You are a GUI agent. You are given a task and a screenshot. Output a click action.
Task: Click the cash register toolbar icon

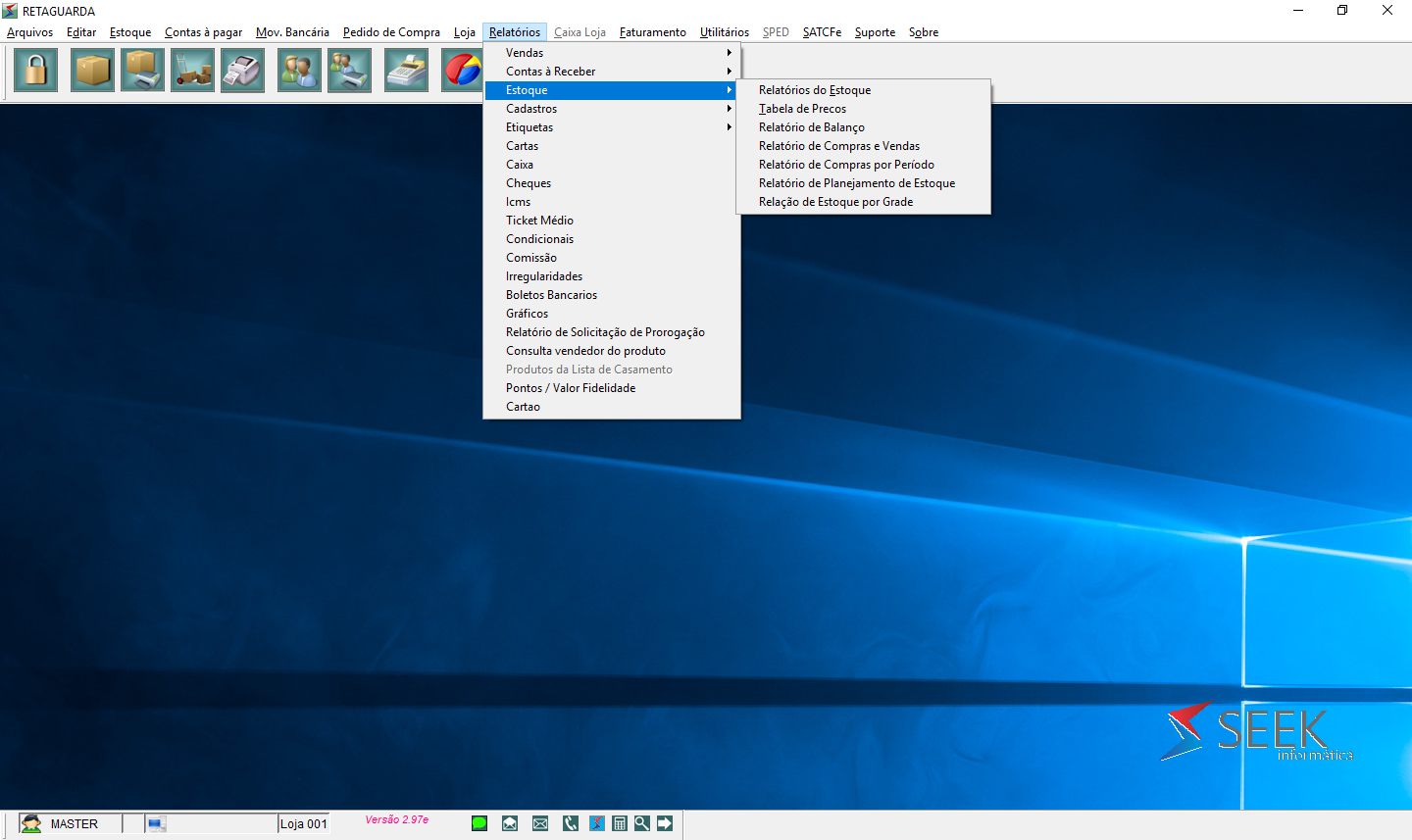(x=406, y=71)
